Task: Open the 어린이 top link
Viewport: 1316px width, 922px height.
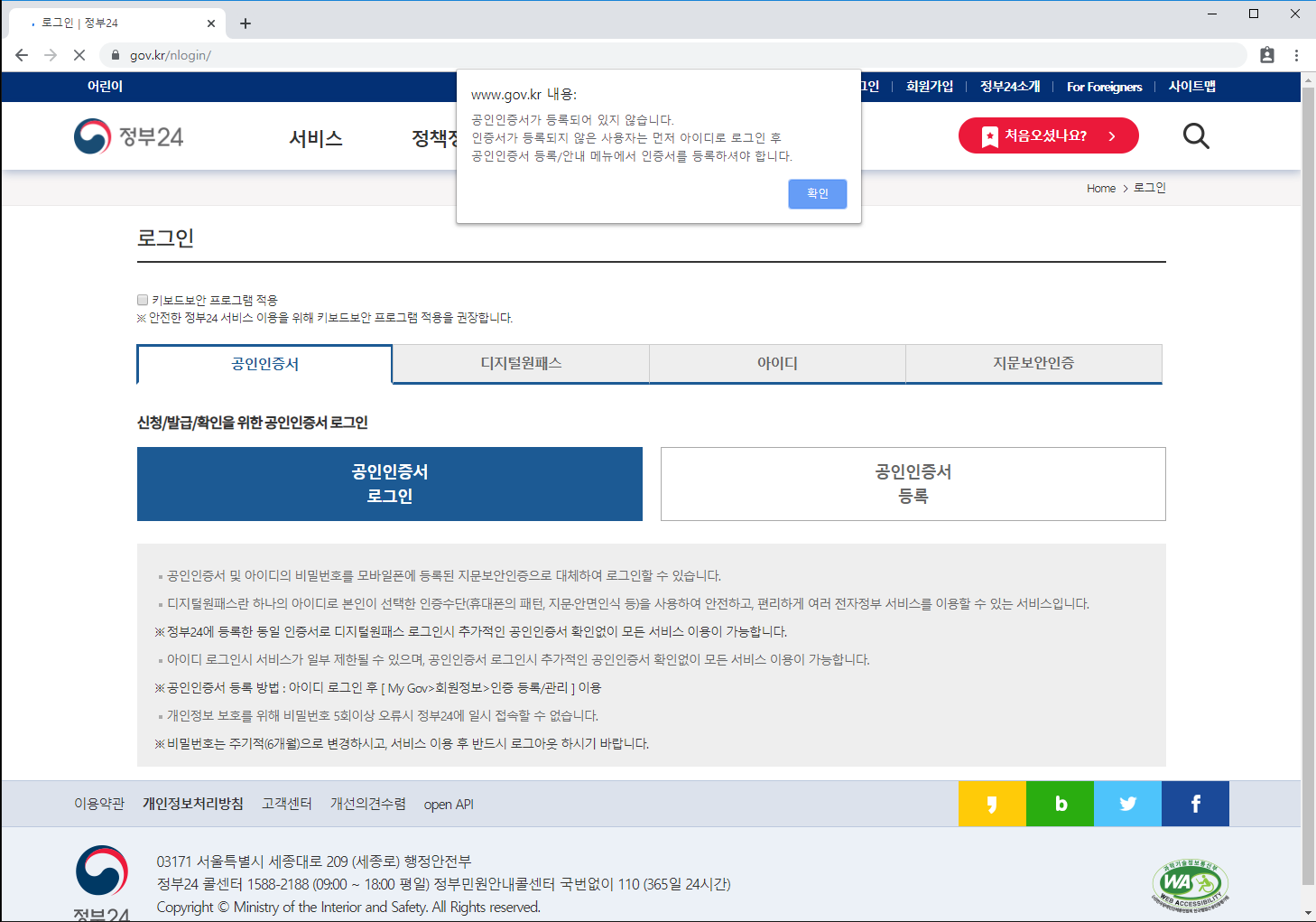Action: [105, 87]
